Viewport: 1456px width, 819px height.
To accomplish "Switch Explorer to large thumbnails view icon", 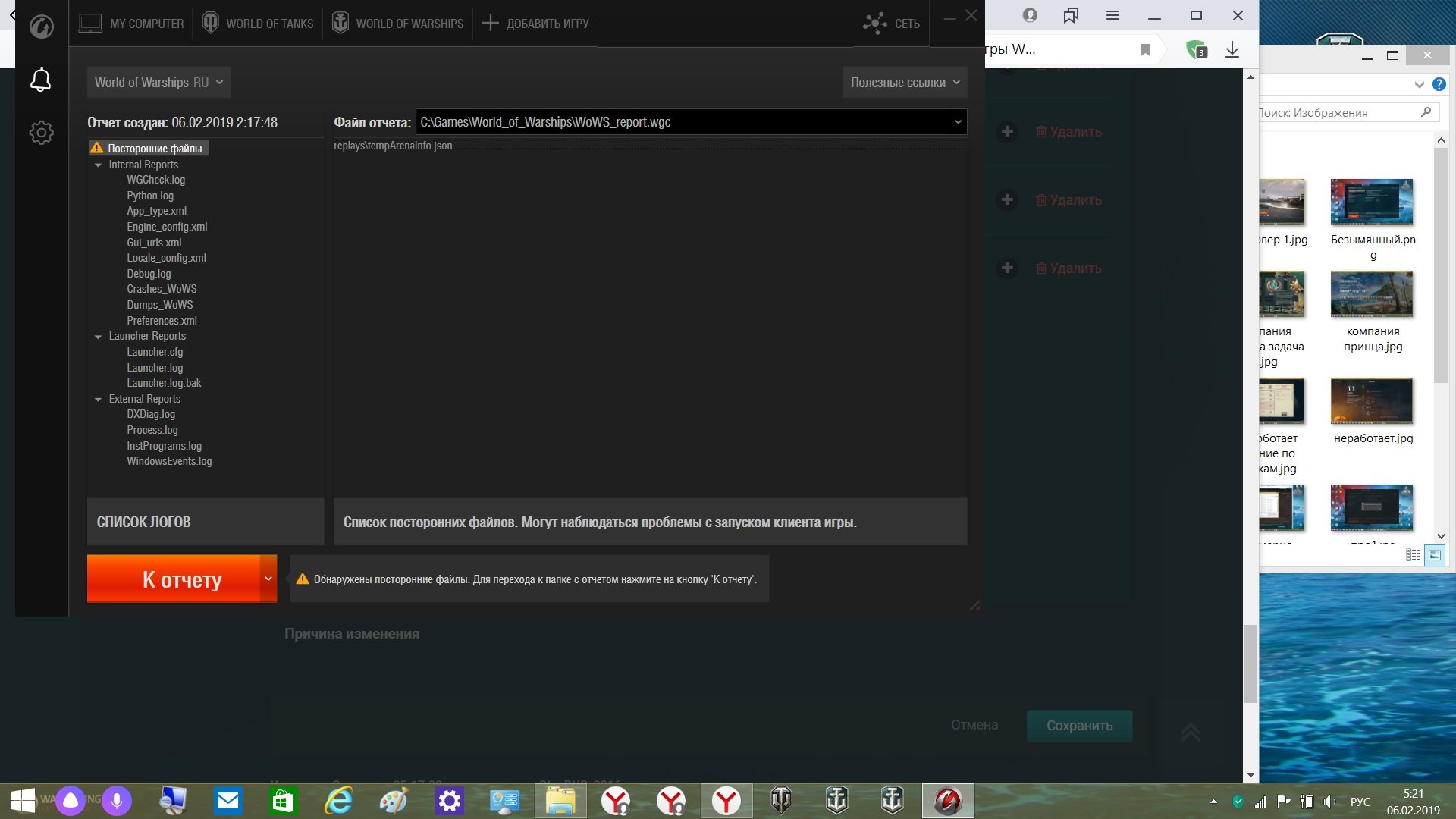I will [x=1435, y=555].
